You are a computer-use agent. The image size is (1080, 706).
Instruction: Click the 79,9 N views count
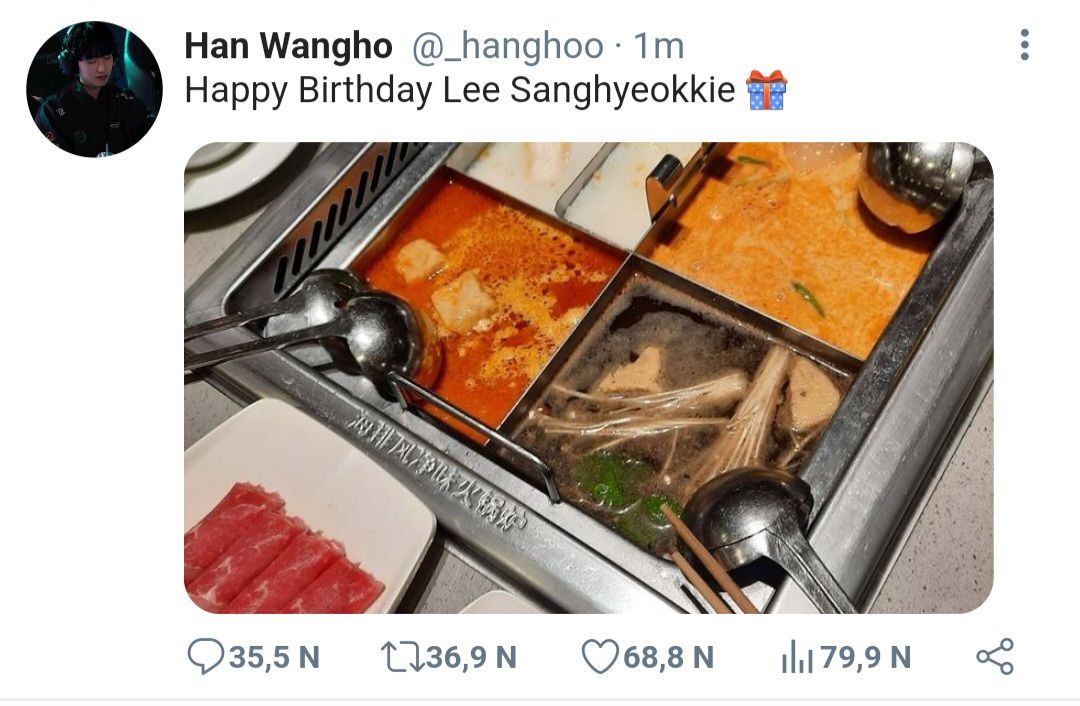tap(866, 657)
